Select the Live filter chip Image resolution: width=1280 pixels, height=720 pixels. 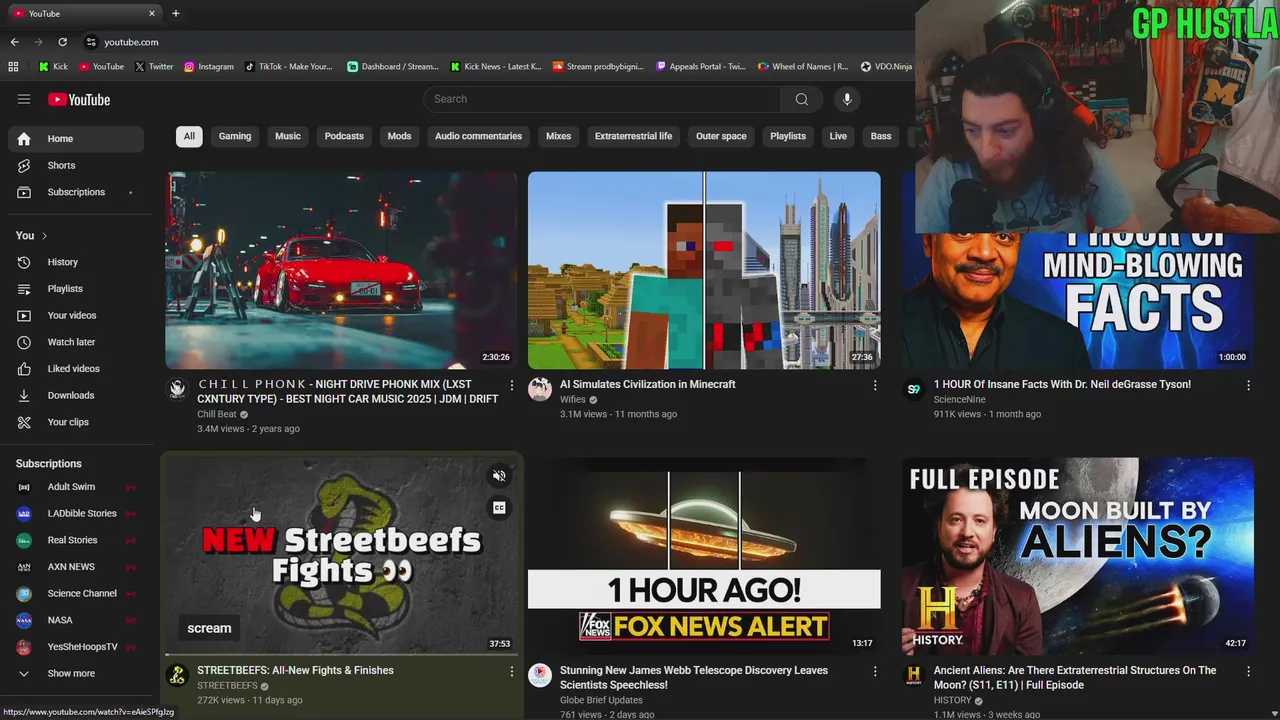838,136
